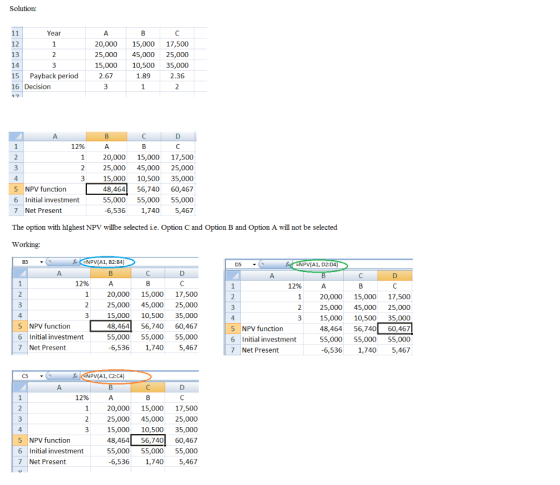Select row 16 header beside Decision
Image resolution: width=560 pixels, height=485 pixels.
pyautogui.click(x=16, y=86)
